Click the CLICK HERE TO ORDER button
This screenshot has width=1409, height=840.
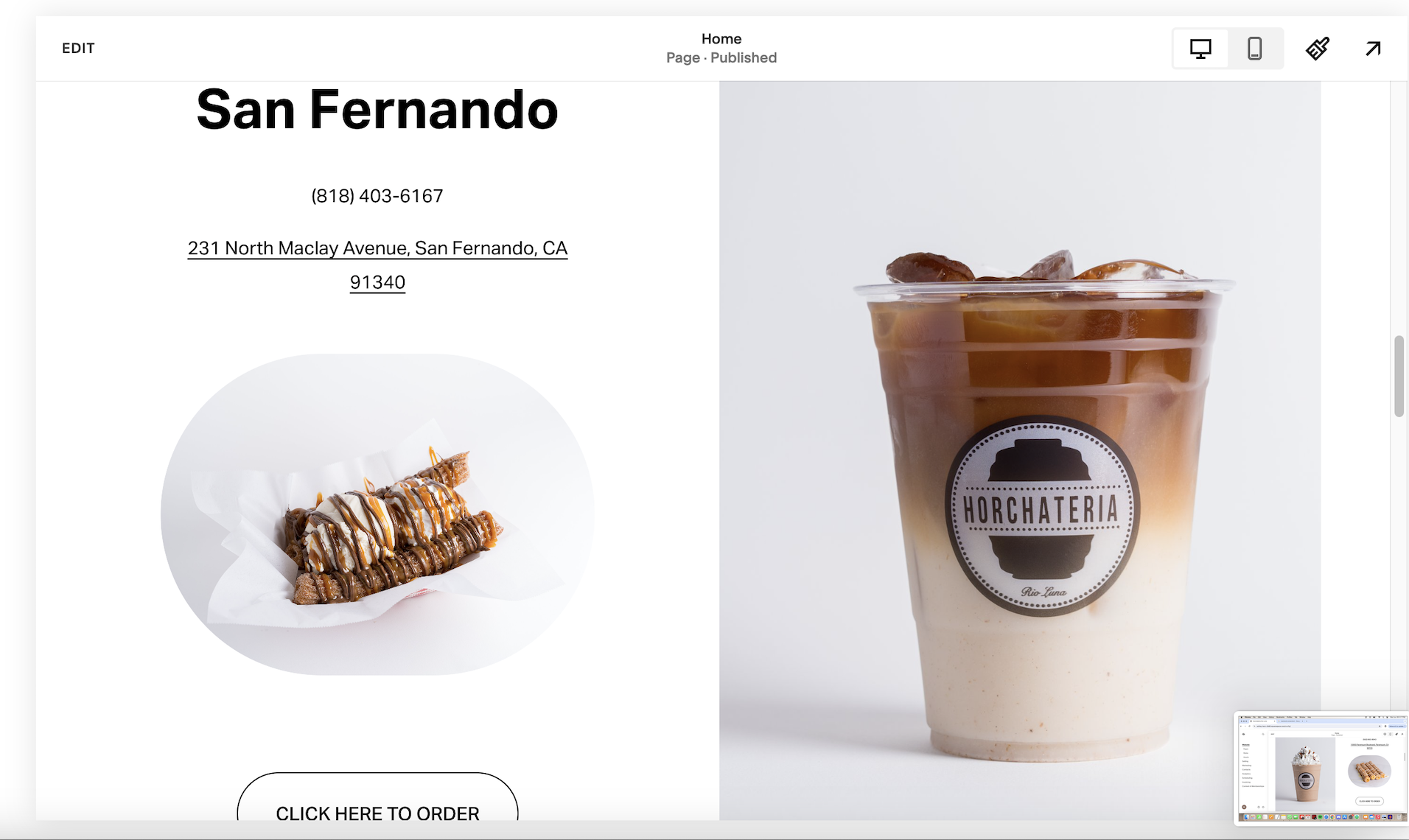(377, 803)
